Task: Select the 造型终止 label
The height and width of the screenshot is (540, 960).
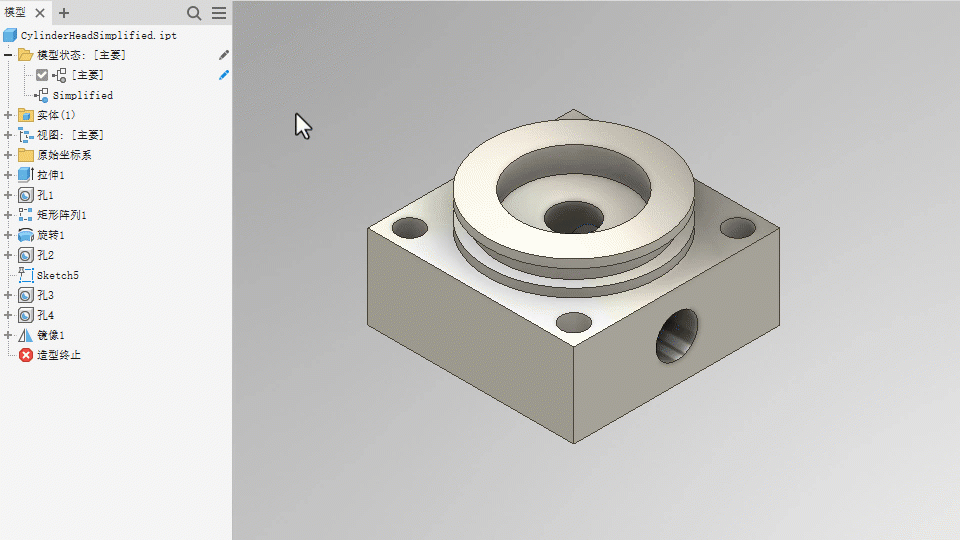Action: 59,355
